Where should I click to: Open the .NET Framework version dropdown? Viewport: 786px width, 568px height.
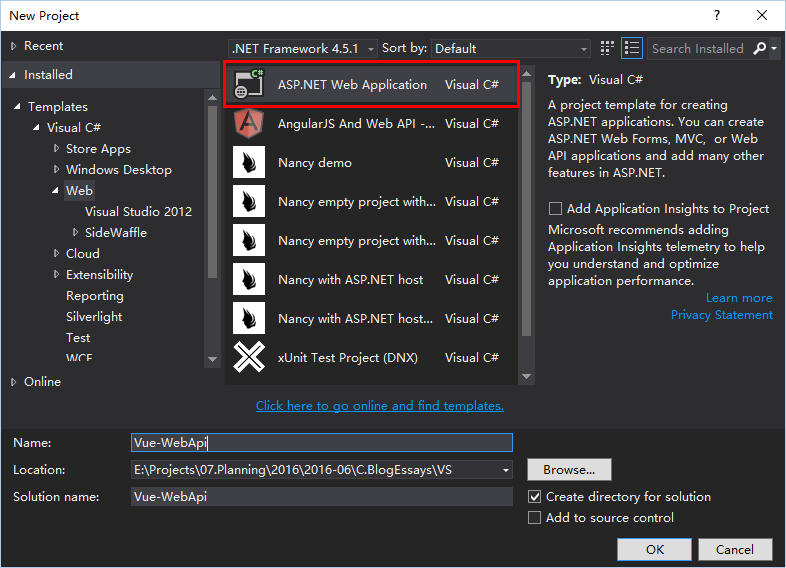point(303,49)
